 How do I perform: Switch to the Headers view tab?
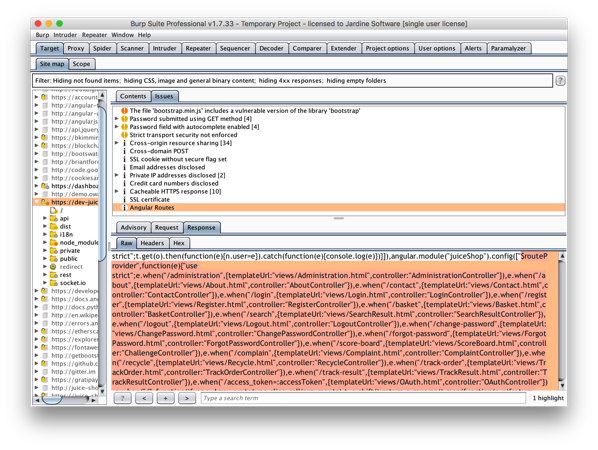click(152, 243)
